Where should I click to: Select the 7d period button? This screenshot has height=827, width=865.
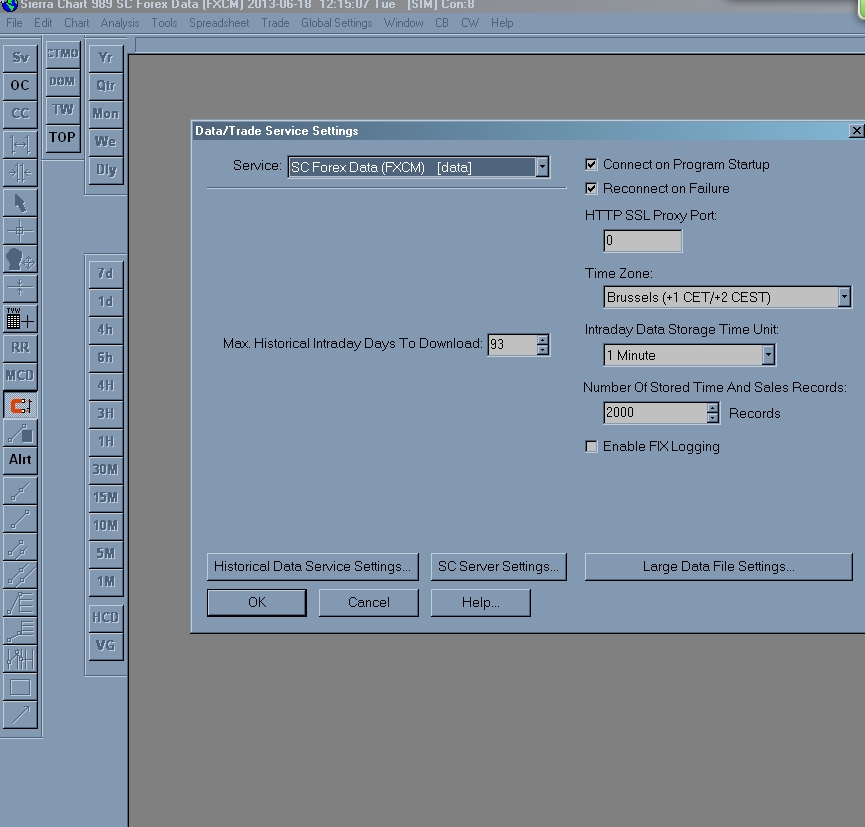coord(106,274)
